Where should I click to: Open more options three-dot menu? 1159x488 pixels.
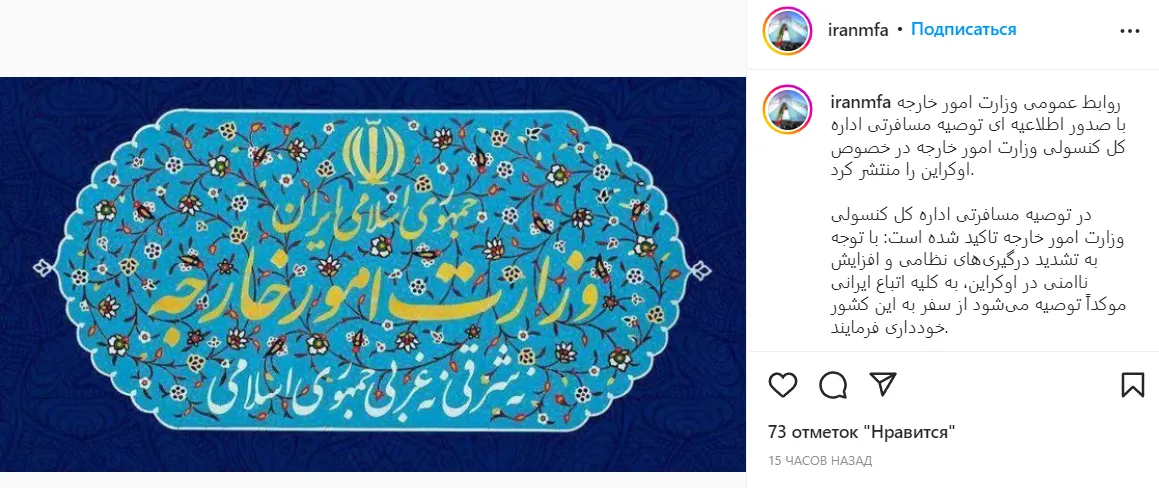pyautogui.click(x=1130, y=31)
